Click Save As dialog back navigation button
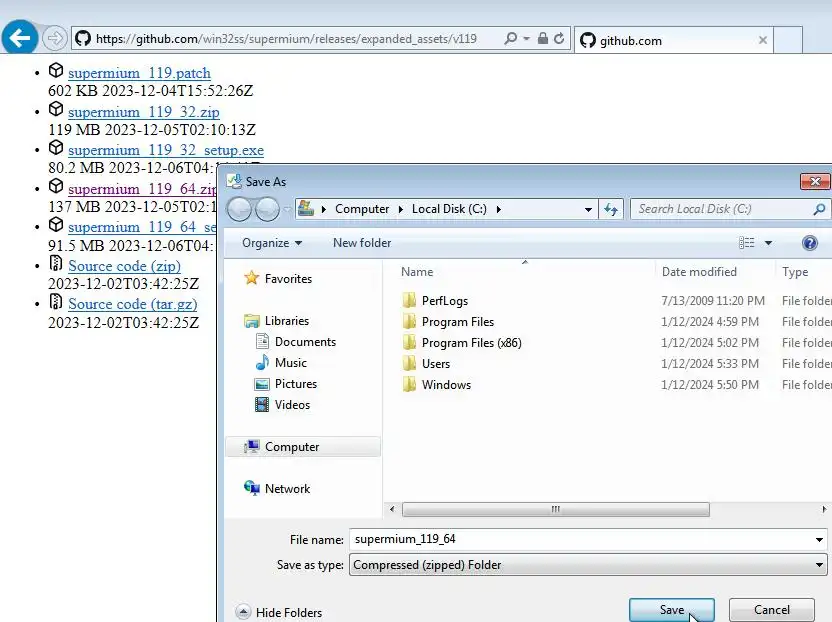Viewport: 832px width, 622px height. (239, 209)
